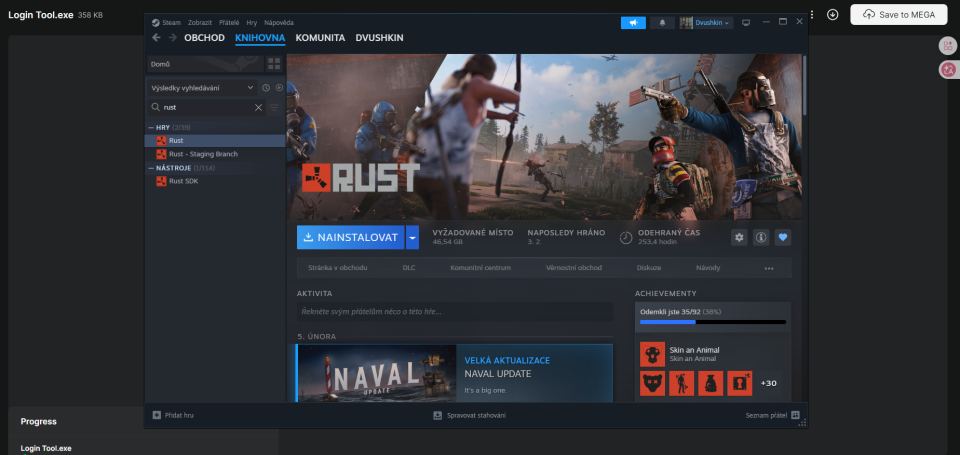The width and height of the screenshot is (960, 455).
Task: Click the recent activity clock icon
Action: pos(266,88)
